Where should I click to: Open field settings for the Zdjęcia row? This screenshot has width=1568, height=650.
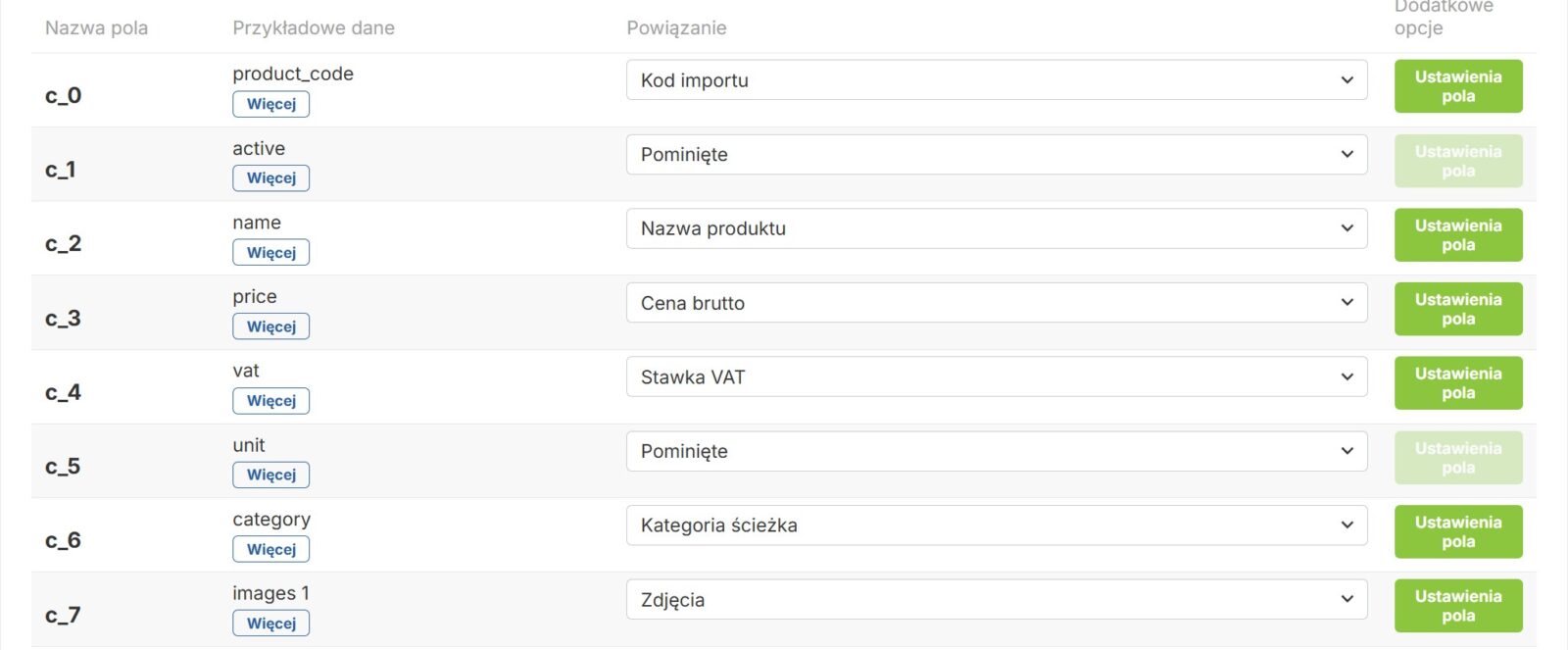pyautogui.click(x=1457, y=606)
